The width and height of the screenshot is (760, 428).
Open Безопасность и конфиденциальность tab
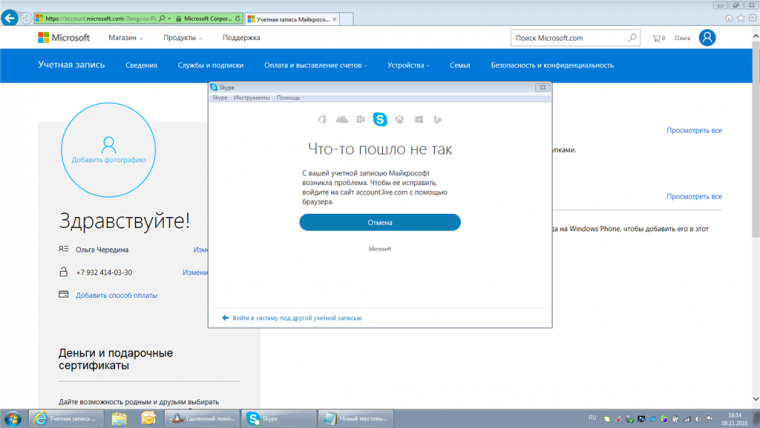click(x=552, y=65)
